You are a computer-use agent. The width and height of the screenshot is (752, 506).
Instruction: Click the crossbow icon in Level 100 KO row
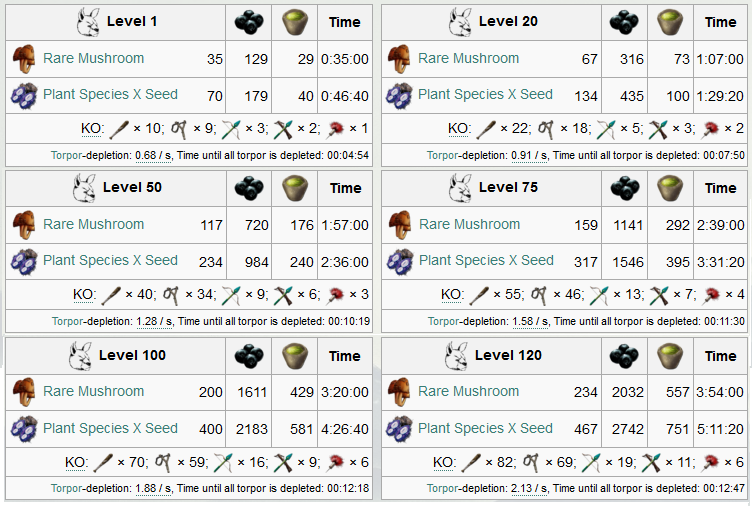click(282, 463)
